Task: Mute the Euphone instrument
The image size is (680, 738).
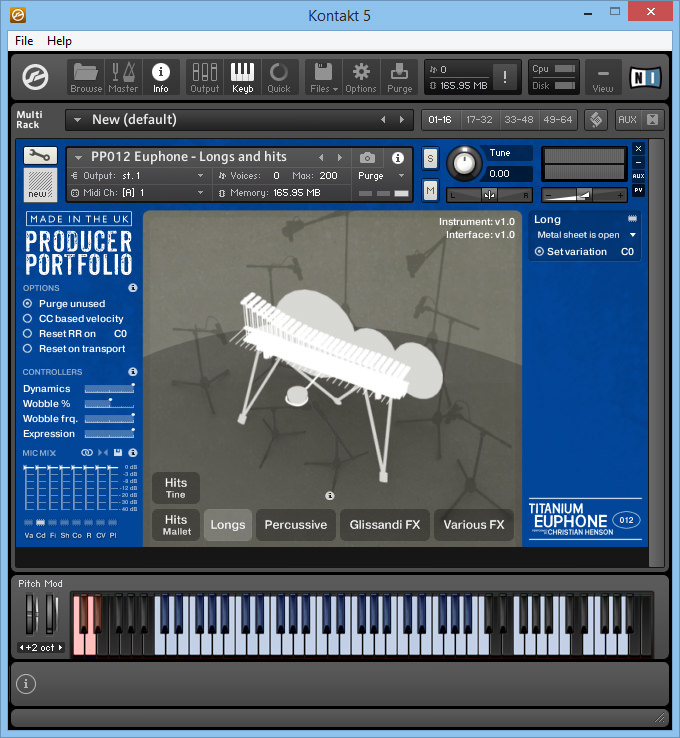Action: click(x=430, y=191)
